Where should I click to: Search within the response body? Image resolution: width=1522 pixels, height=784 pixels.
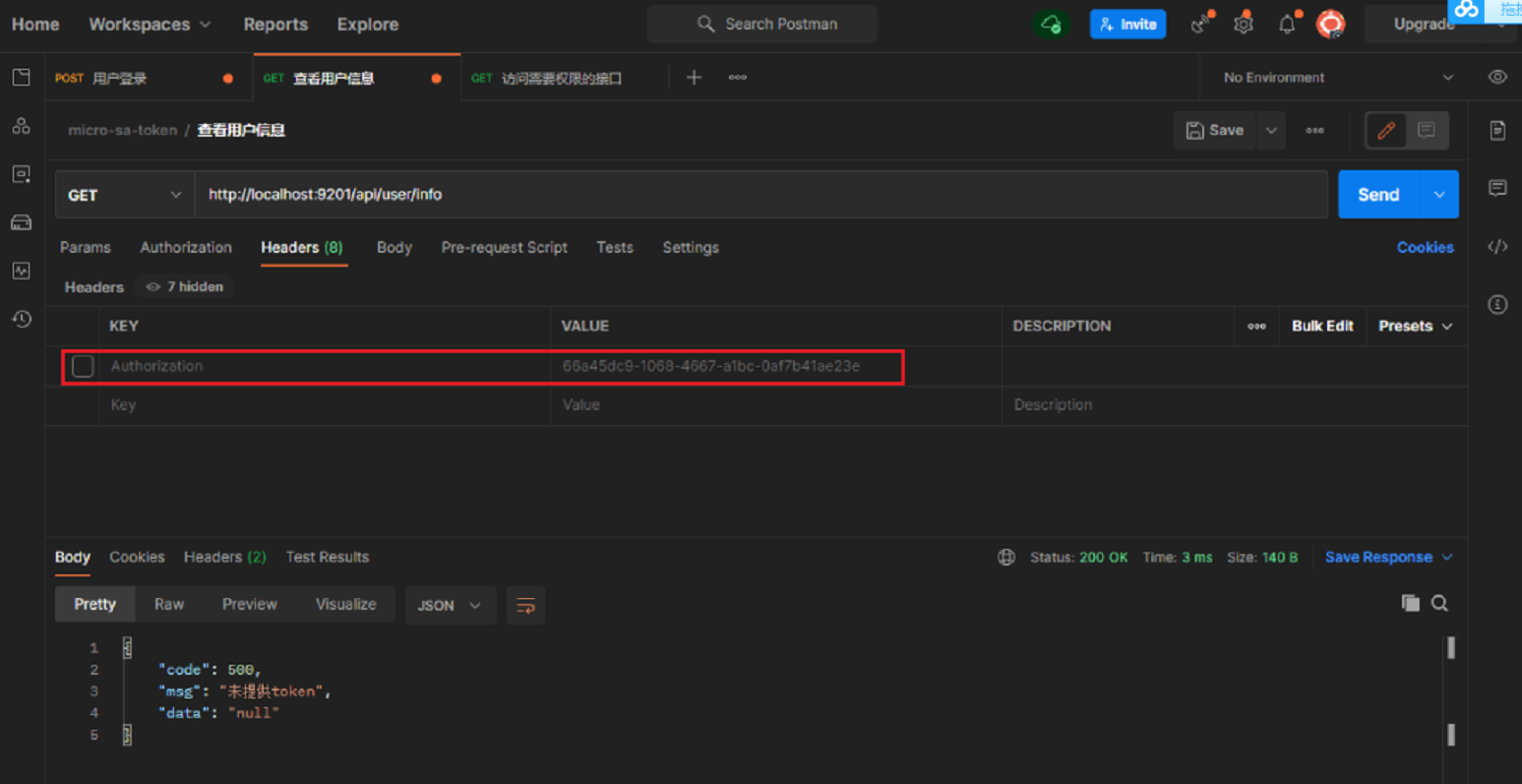1439,603
